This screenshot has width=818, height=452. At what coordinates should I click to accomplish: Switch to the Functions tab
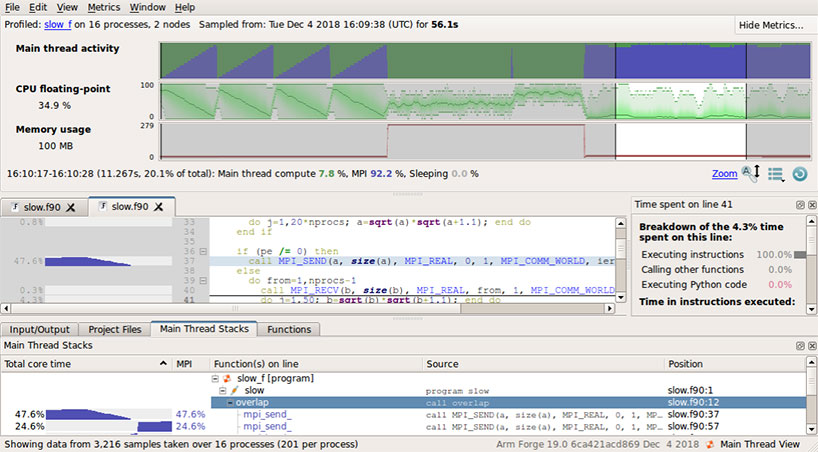291,329
